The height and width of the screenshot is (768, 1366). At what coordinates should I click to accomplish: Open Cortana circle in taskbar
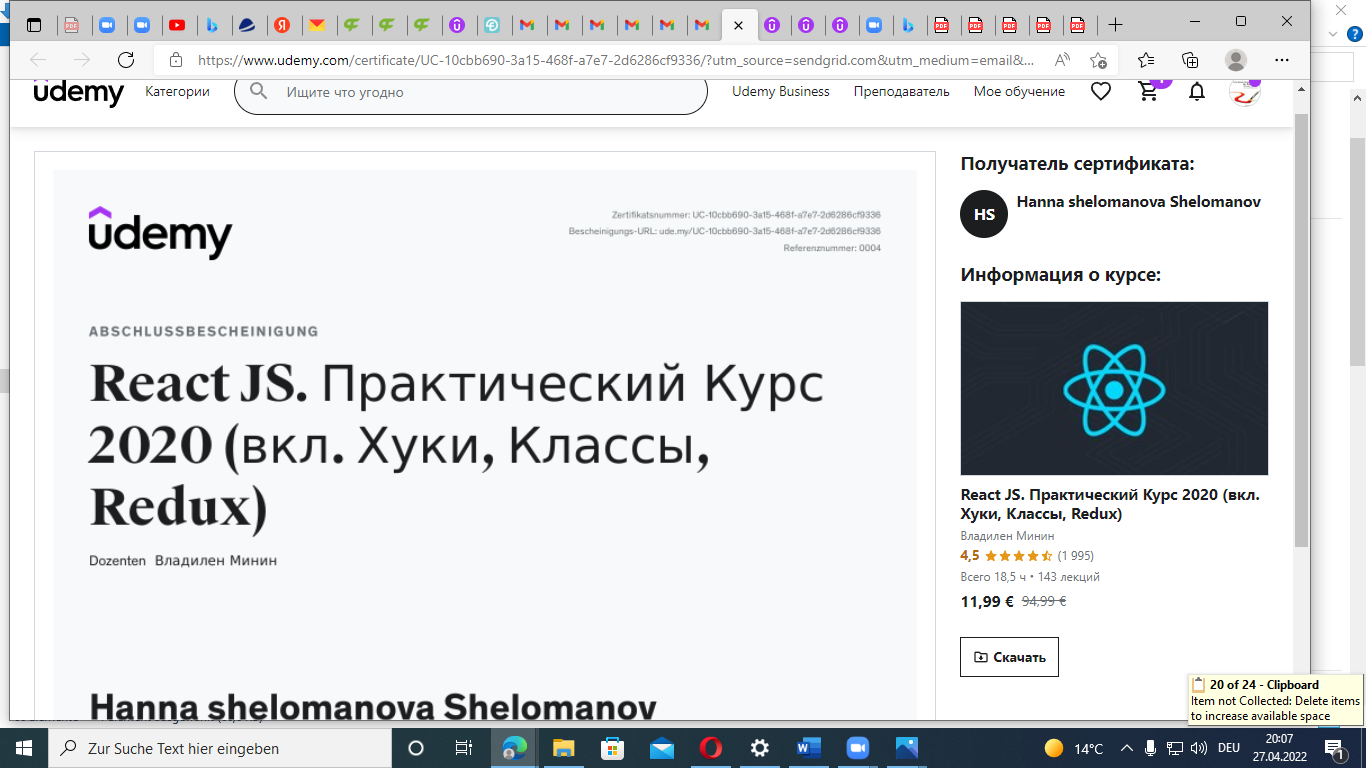(416, 748)
